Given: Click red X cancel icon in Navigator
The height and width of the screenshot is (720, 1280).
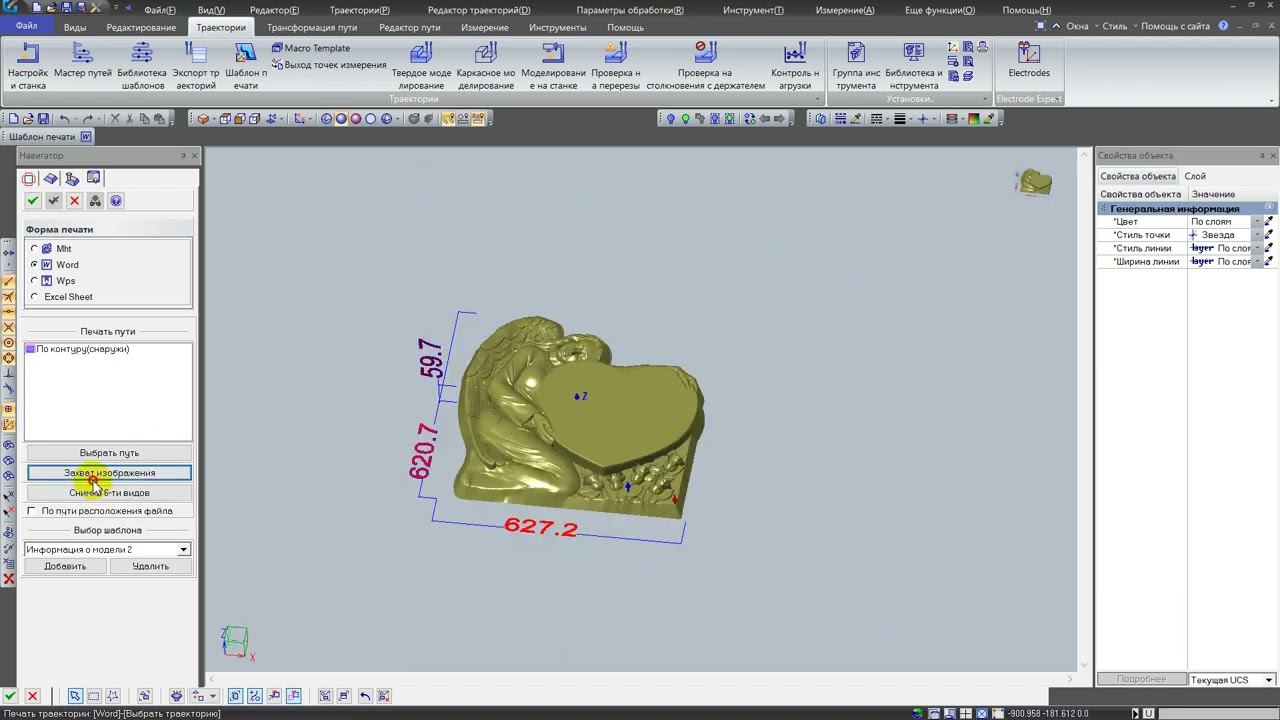Looking at the screenshot, I should 74,201.
